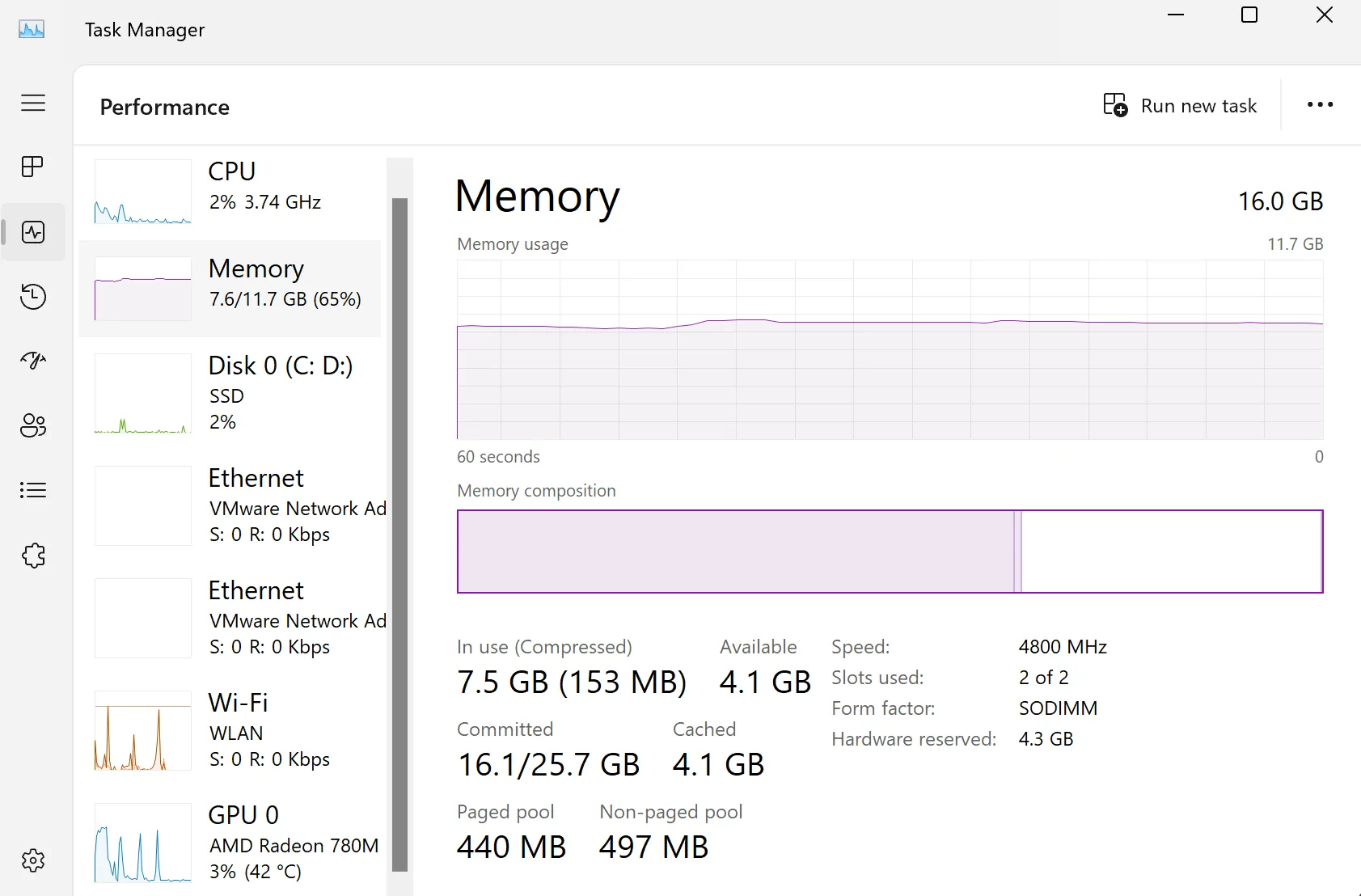Open the Startup apps page icon
This screenshot has width=1361, height=896.
click(33, 361)
